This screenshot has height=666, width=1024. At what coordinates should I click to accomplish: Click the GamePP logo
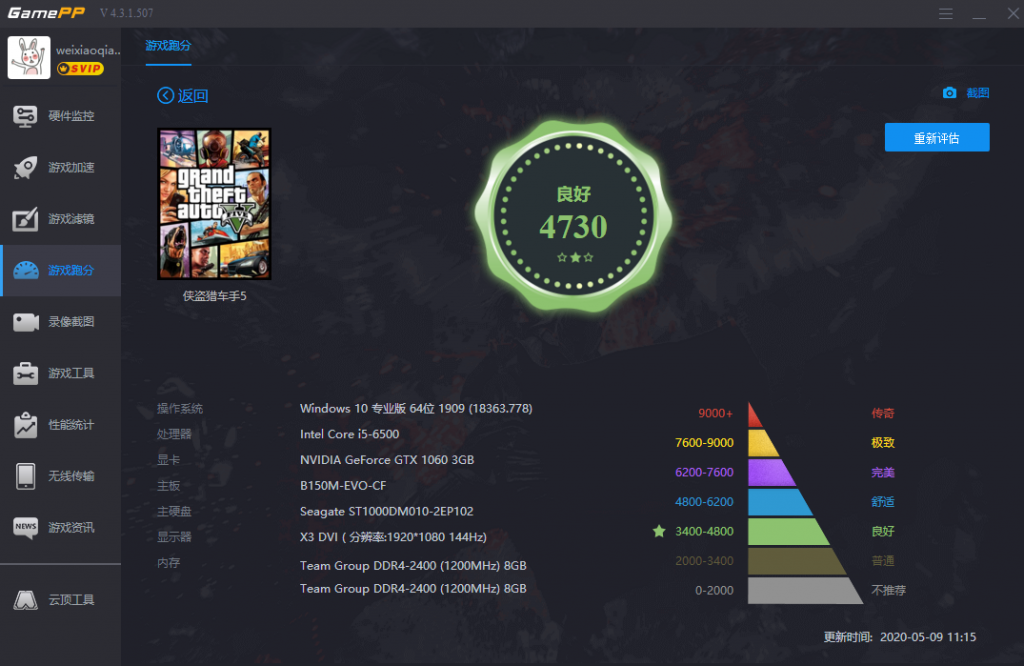pos(46,12)
